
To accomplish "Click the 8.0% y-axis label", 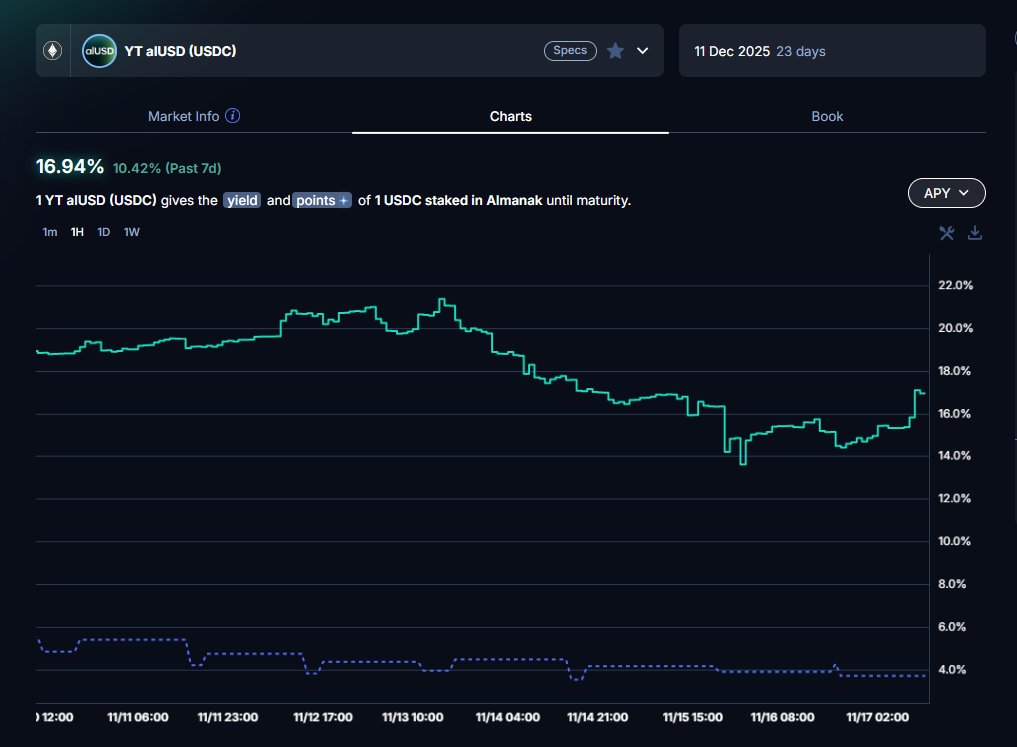I will [x=951, y=584].
